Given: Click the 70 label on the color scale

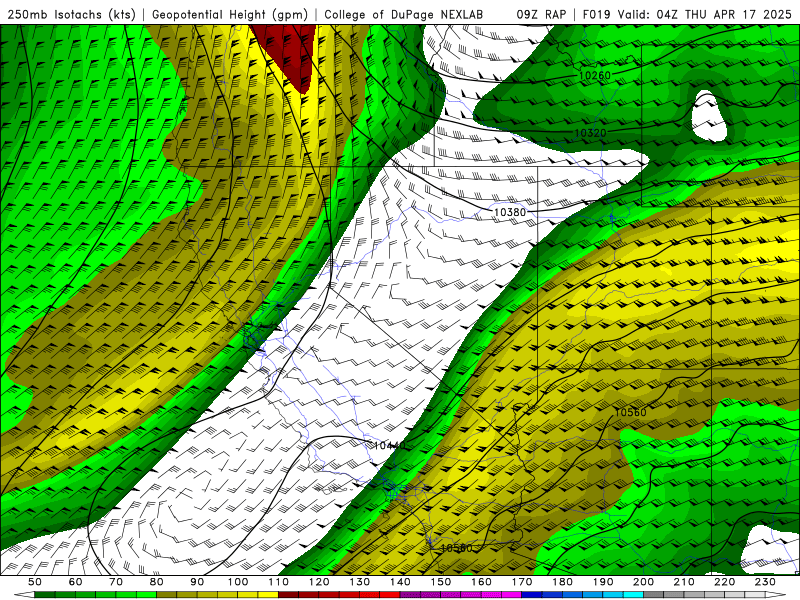Looking at the screenshot, I should click(116, 582).
